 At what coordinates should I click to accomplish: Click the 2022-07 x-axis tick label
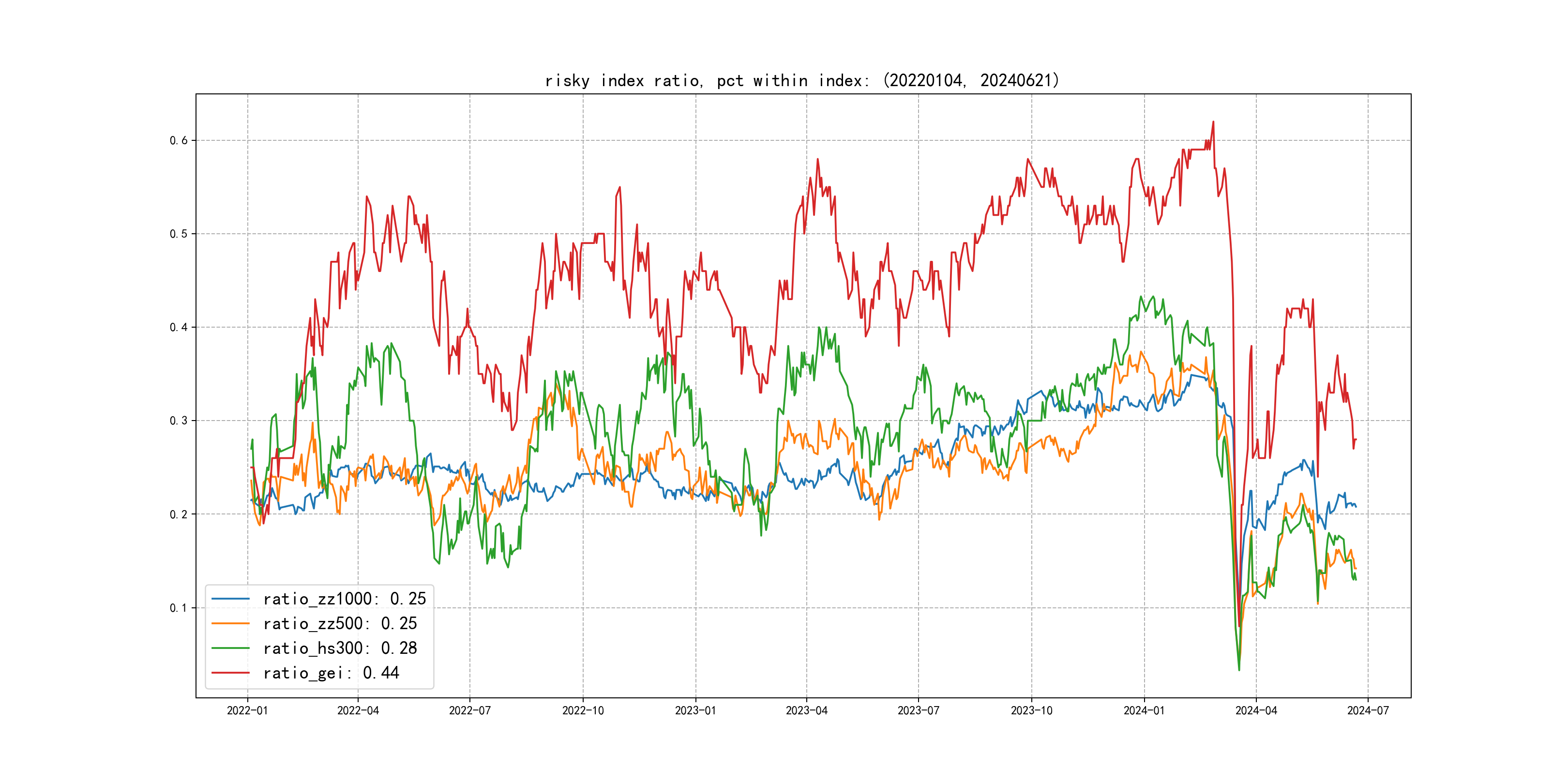click(469, 710)
